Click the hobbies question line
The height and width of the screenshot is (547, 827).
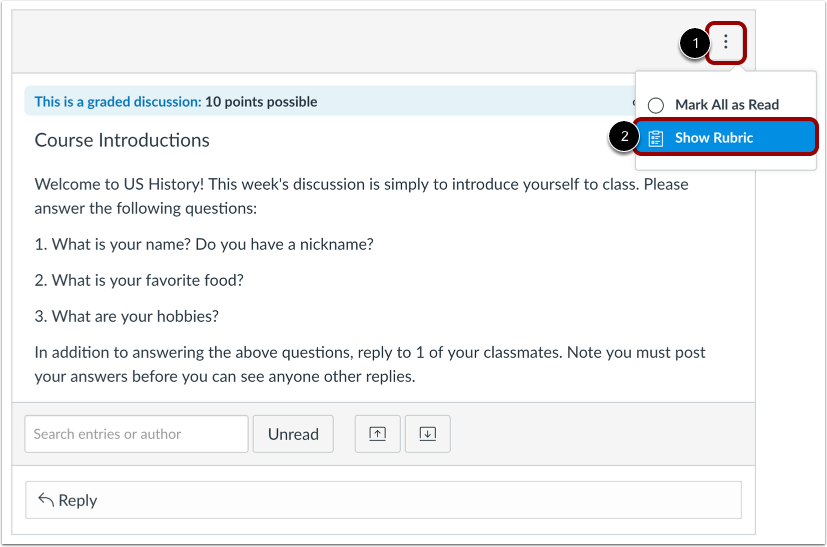(x=127, y=316)
